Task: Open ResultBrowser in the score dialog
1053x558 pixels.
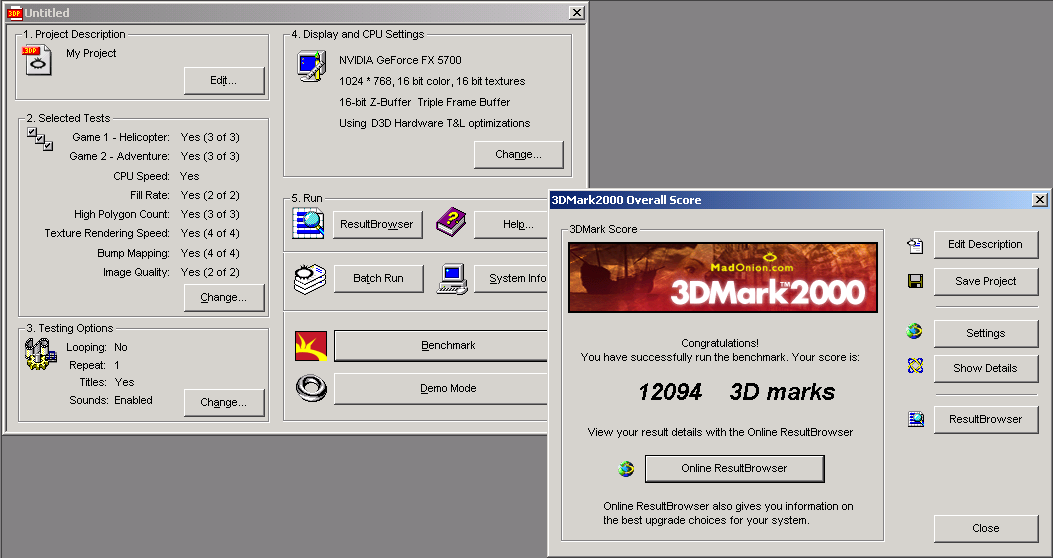Action: point(986,420)
